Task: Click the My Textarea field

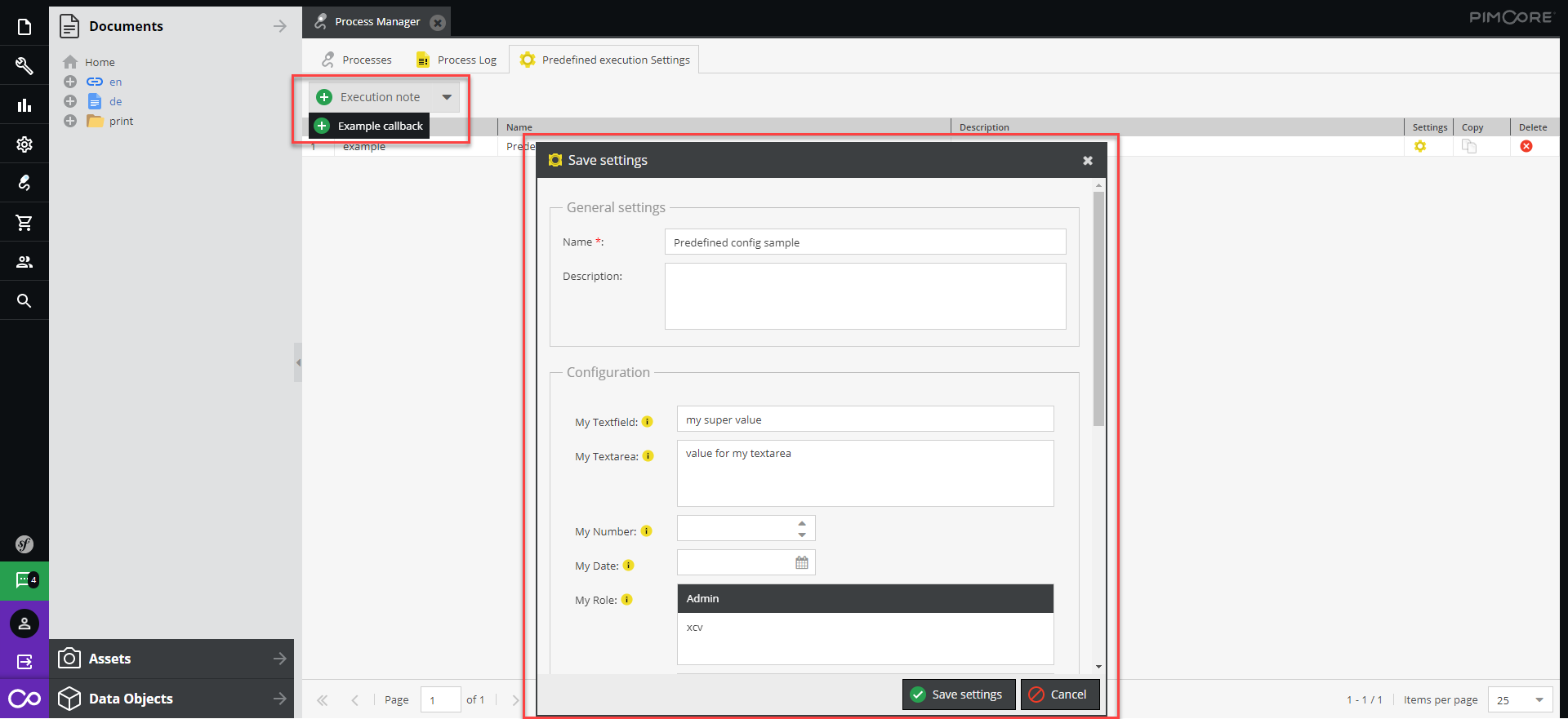Action: (x=865, y=473)
